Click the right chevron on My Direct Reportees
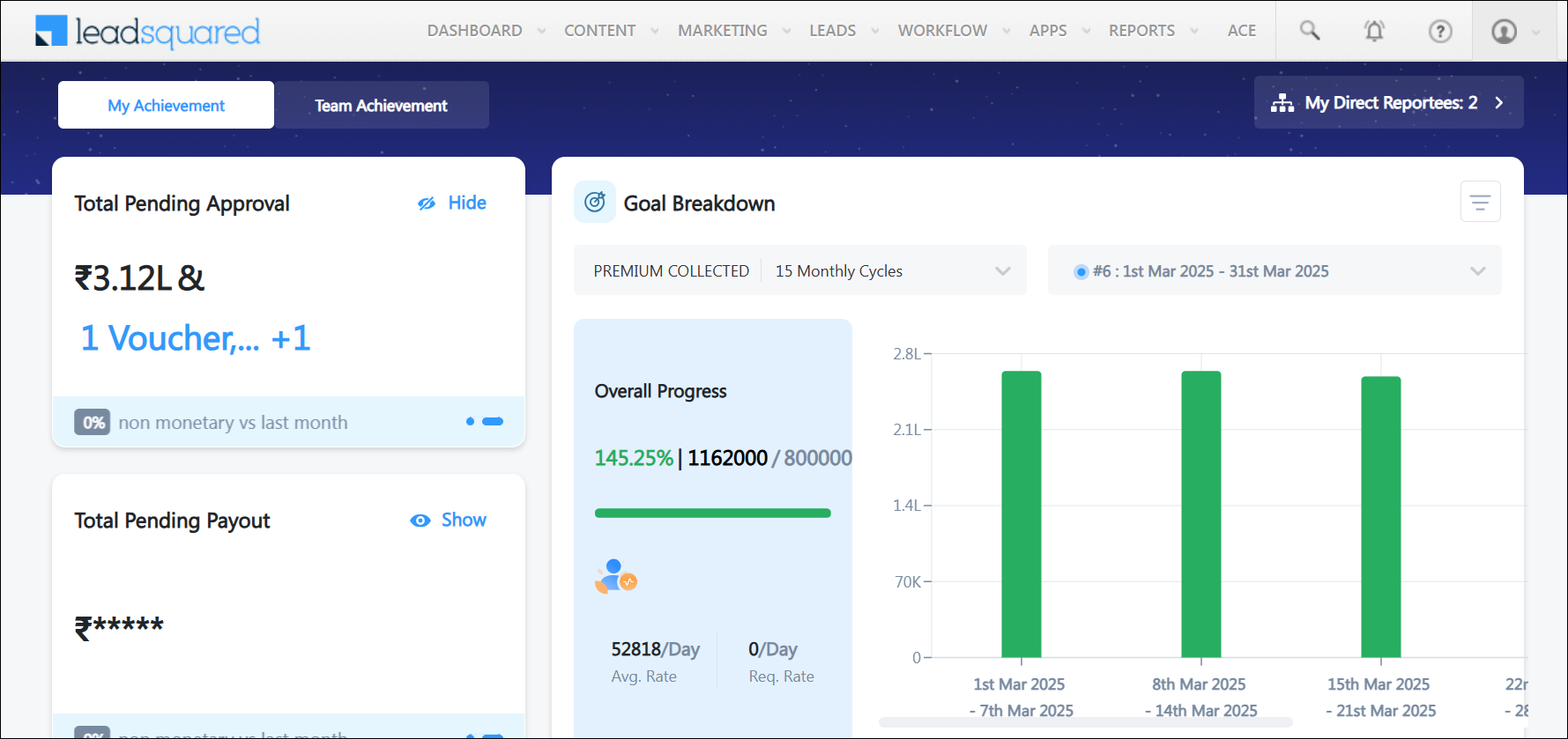The height and width of the screenshot is (739, 1568). (x=1499, y=103)
